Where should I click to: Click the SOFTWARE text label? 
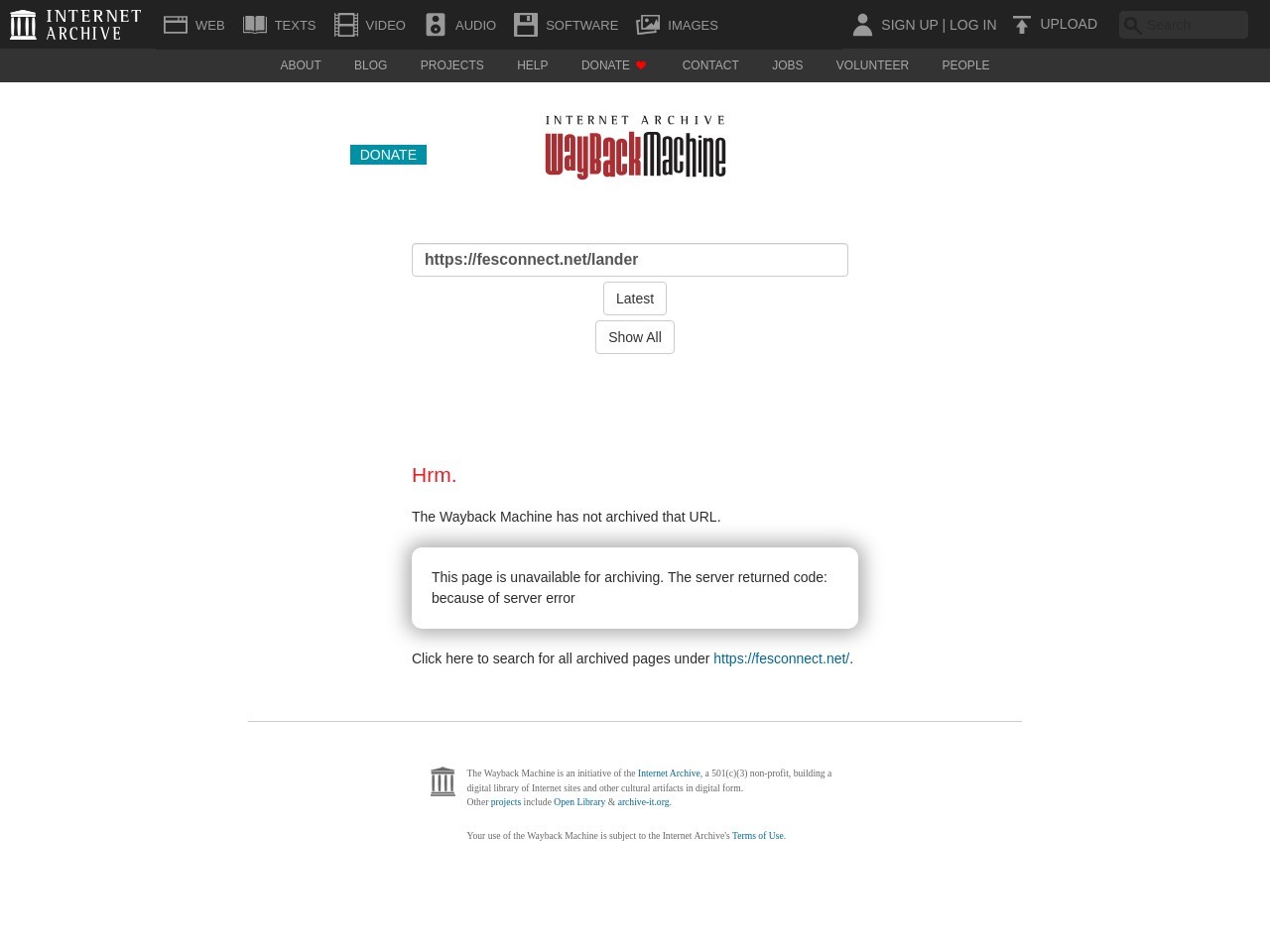coord(581,25)
